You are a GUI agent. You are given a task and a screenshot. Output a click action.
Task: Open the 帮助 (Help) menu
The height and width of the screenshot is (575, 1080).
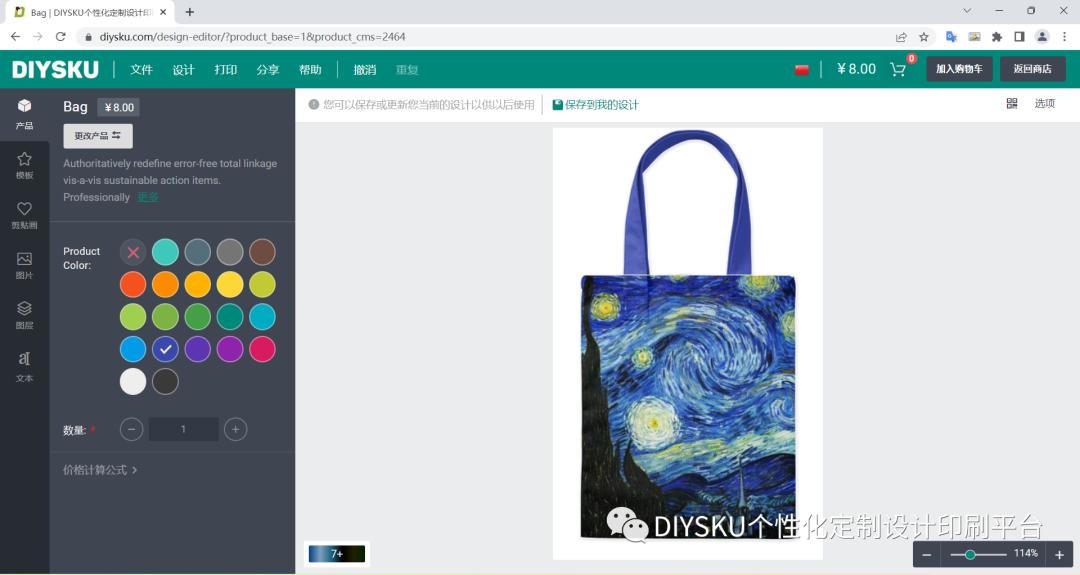click(x=310, y=70)
